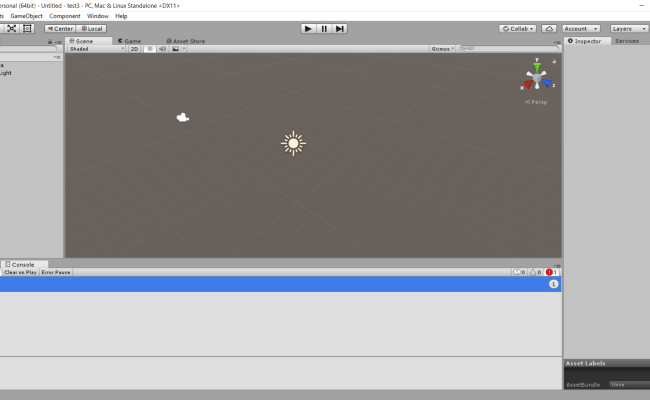This screenshot has height=400, width=650.
Task: Open the AssetBundle None dropdown
Action: click(x=630, y=385)
